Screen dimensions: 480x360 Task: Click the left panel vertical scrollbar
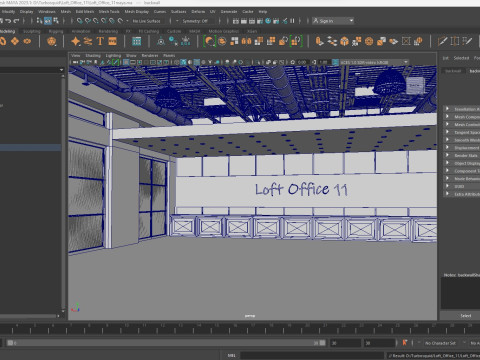coord(63,194)
